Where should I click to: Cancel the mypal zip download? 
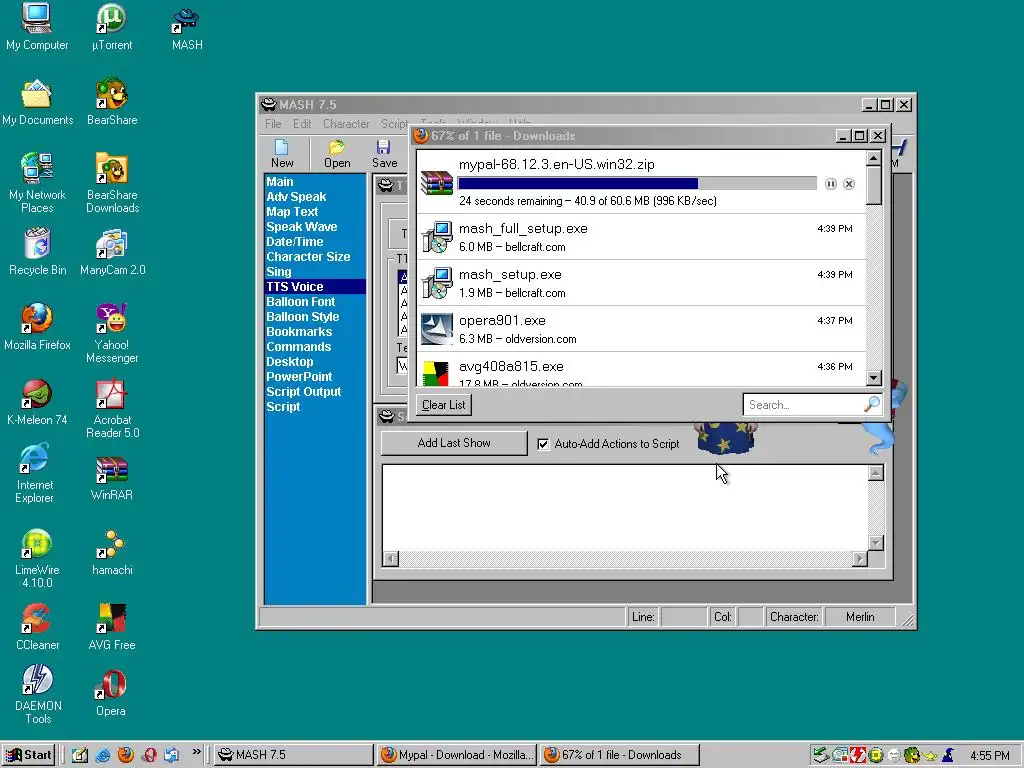848,184
